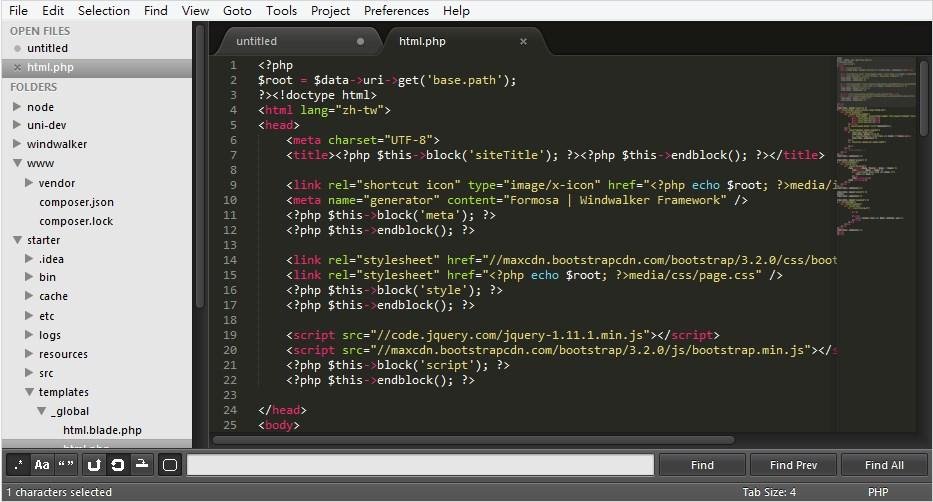Expand the logs folder
The image size is (933, 502).
[29, 335]
